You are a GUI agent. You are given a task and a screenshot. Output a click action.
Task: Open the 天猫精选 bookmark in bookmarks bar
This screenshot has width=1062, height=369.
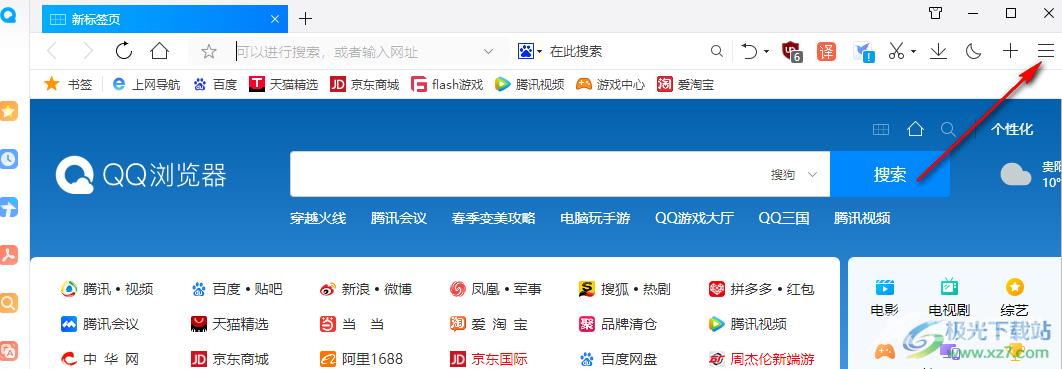[x=284, y=85]
